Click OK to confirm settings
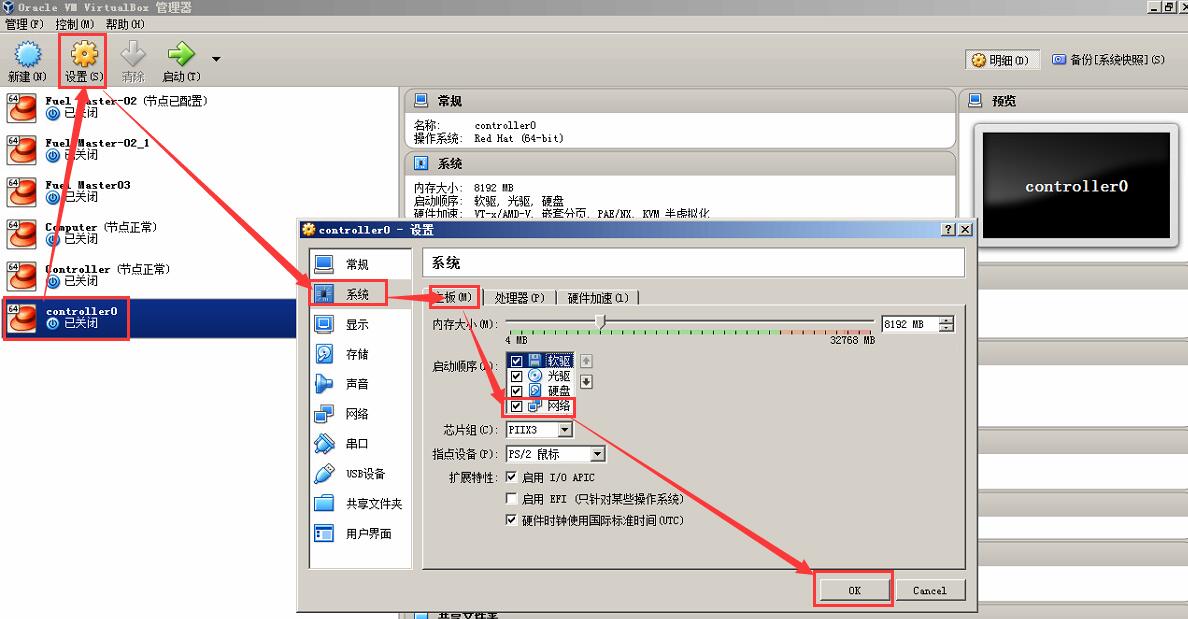Screen dimensions: 1188x619 pos(854,590)
